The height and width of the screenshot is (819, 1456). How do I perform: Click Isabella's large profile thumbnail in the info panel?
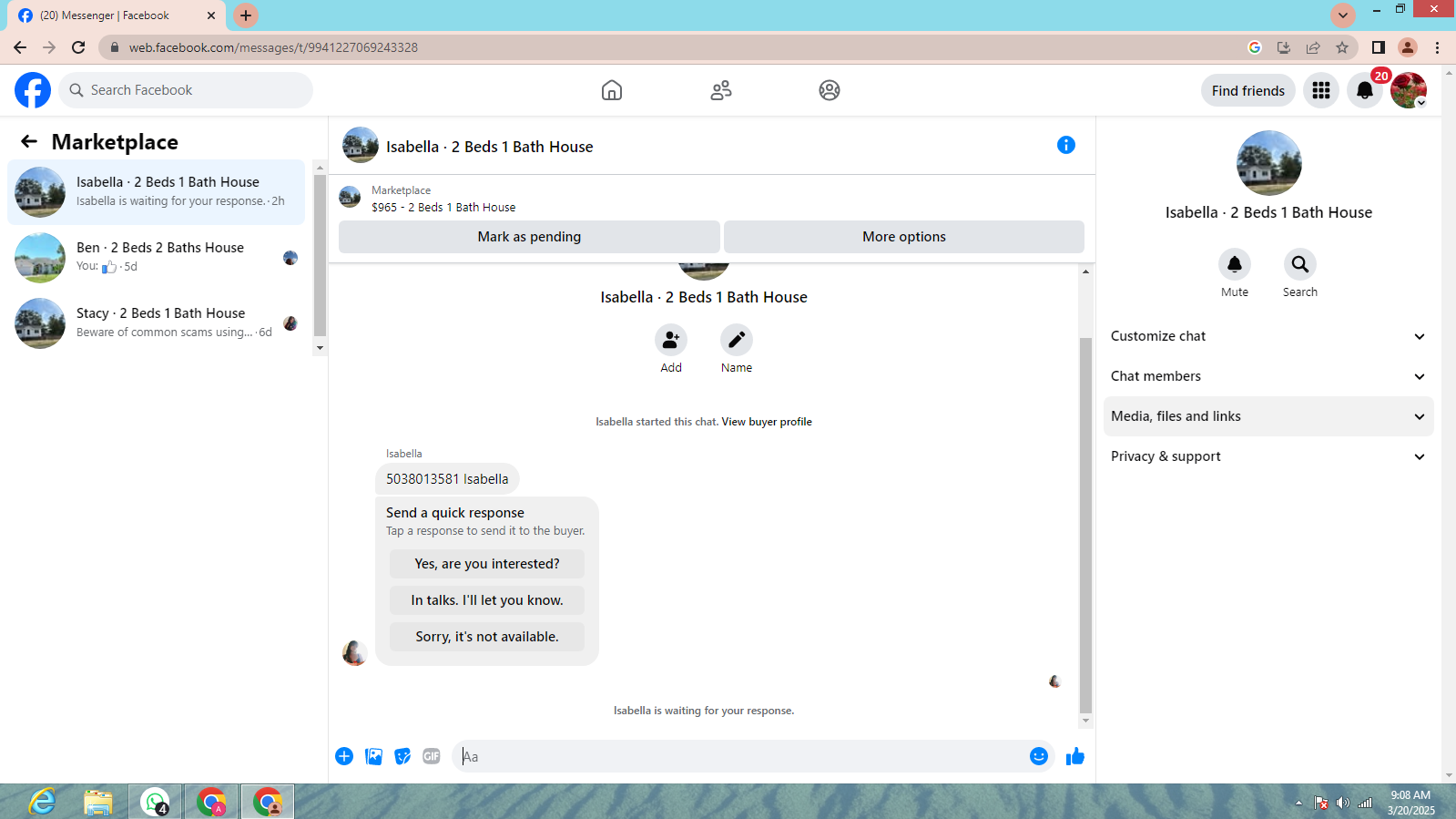(1269, 163)
